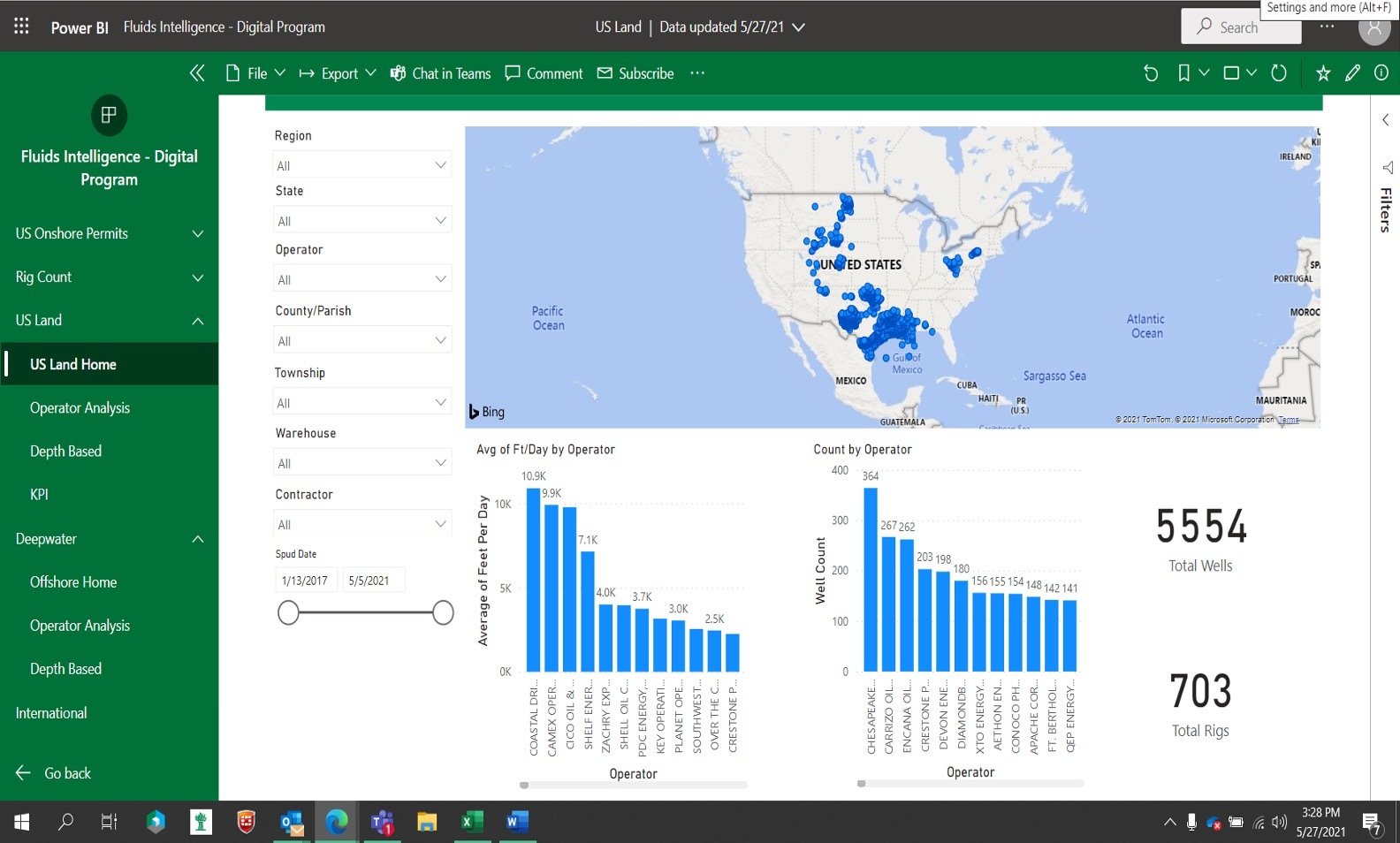Click scrollbar under Ft/Day by Operator chart
The image size is (1400, 843).
[633, 785]
